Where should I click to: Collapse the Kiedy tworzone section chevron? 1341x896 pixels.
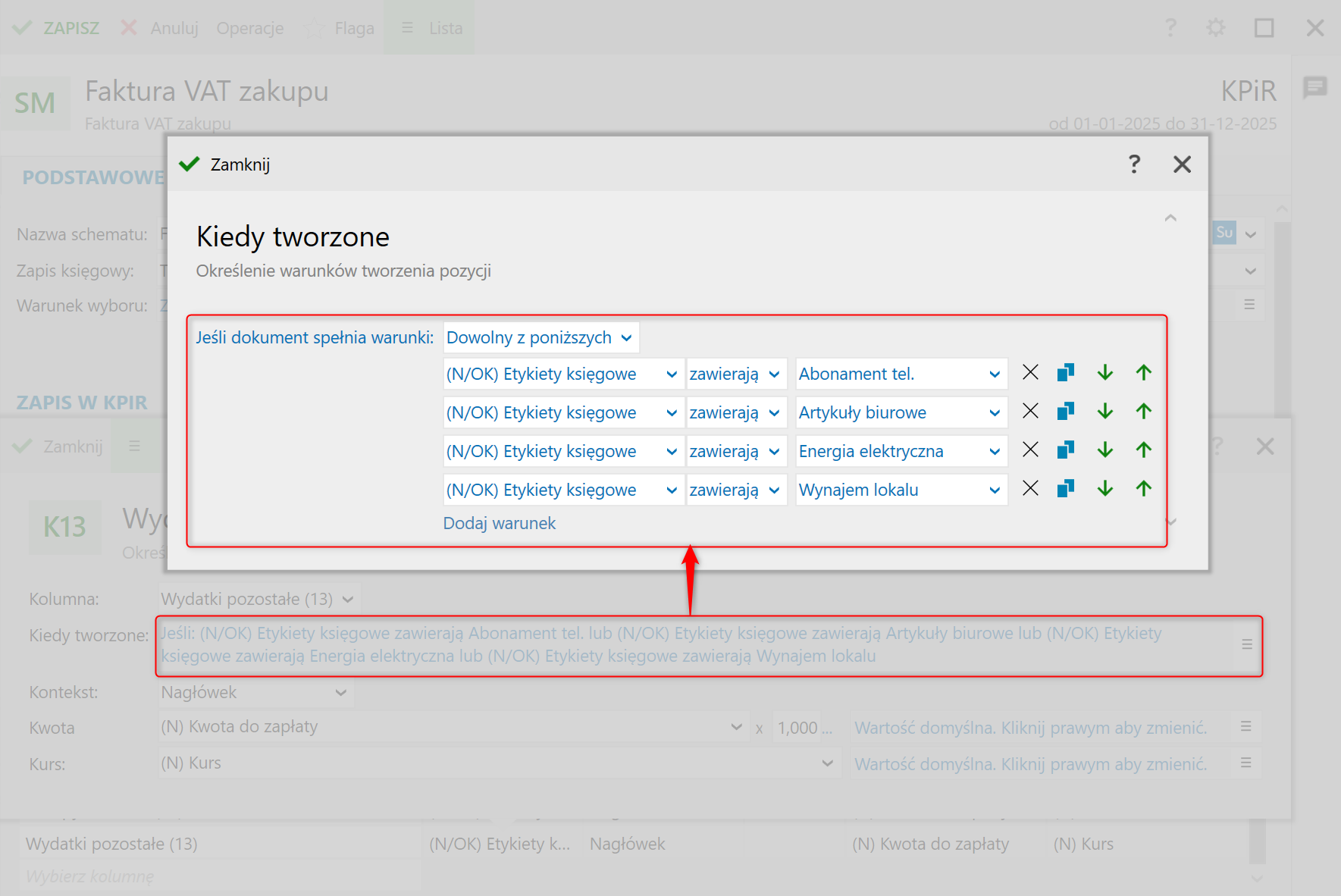1170,218
